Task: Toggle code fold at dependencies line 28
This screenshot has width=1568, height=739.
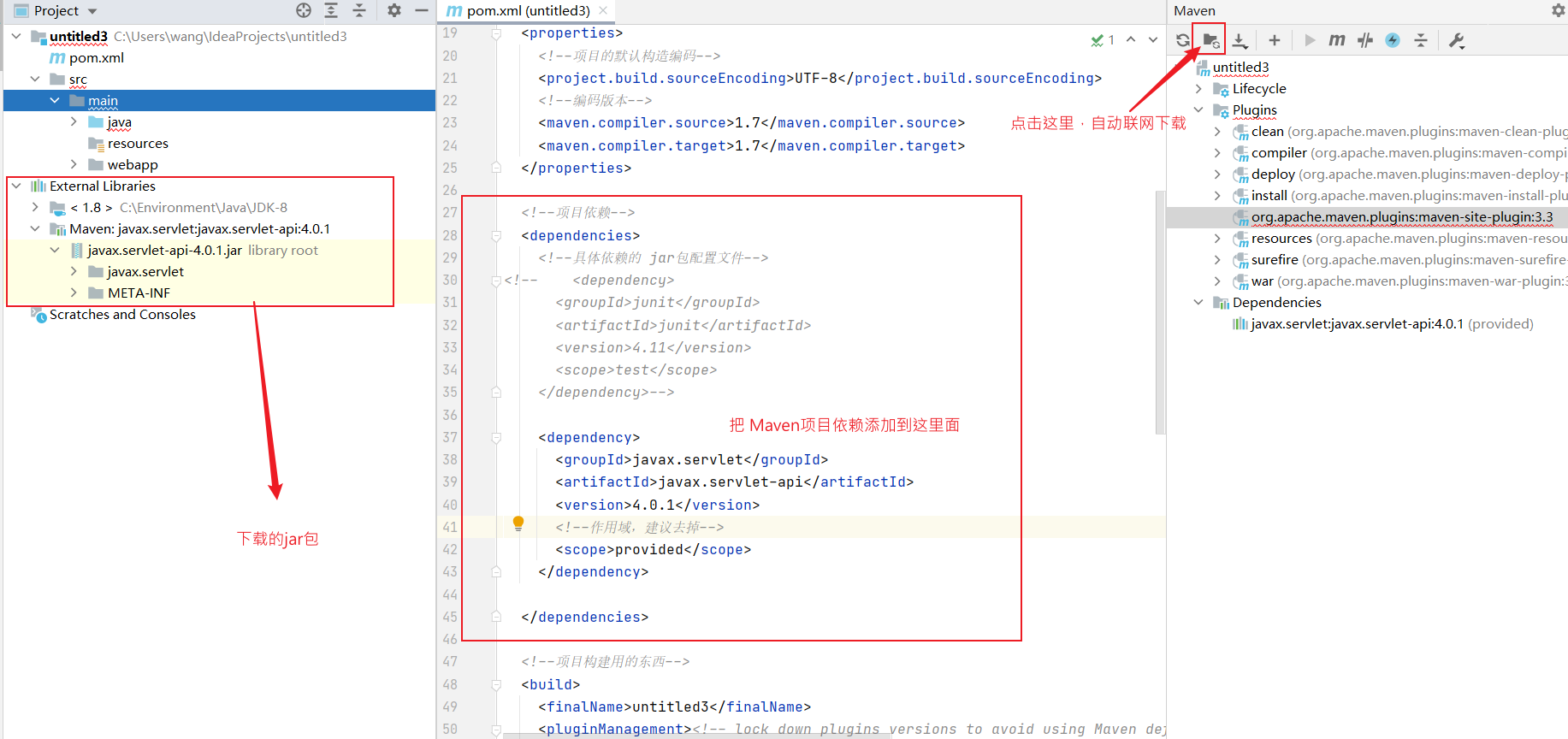Action: tap(496, 235)
